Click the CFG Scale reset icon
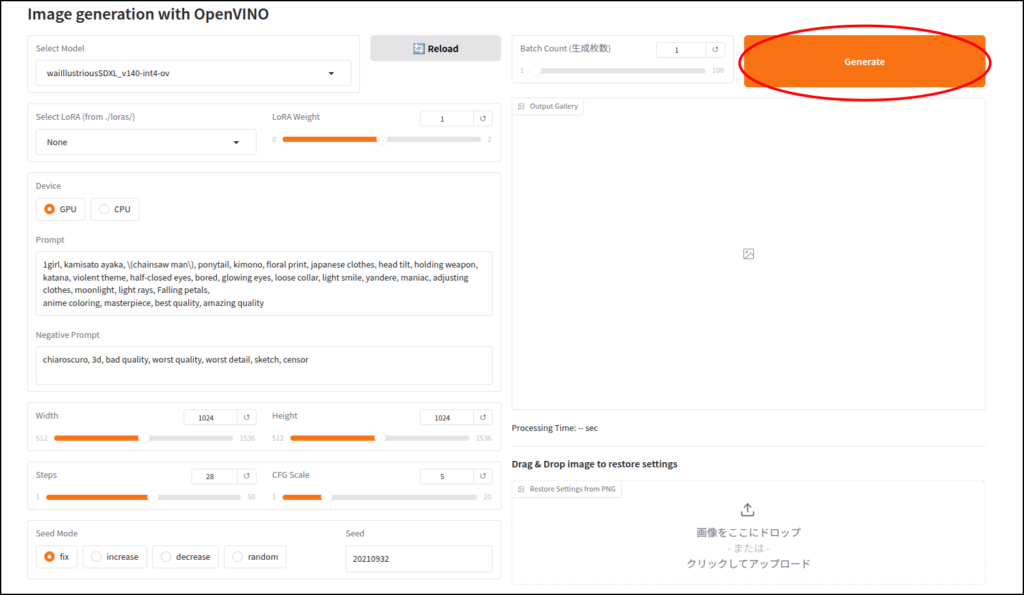The image size is (1024, 595). point(484,477)
